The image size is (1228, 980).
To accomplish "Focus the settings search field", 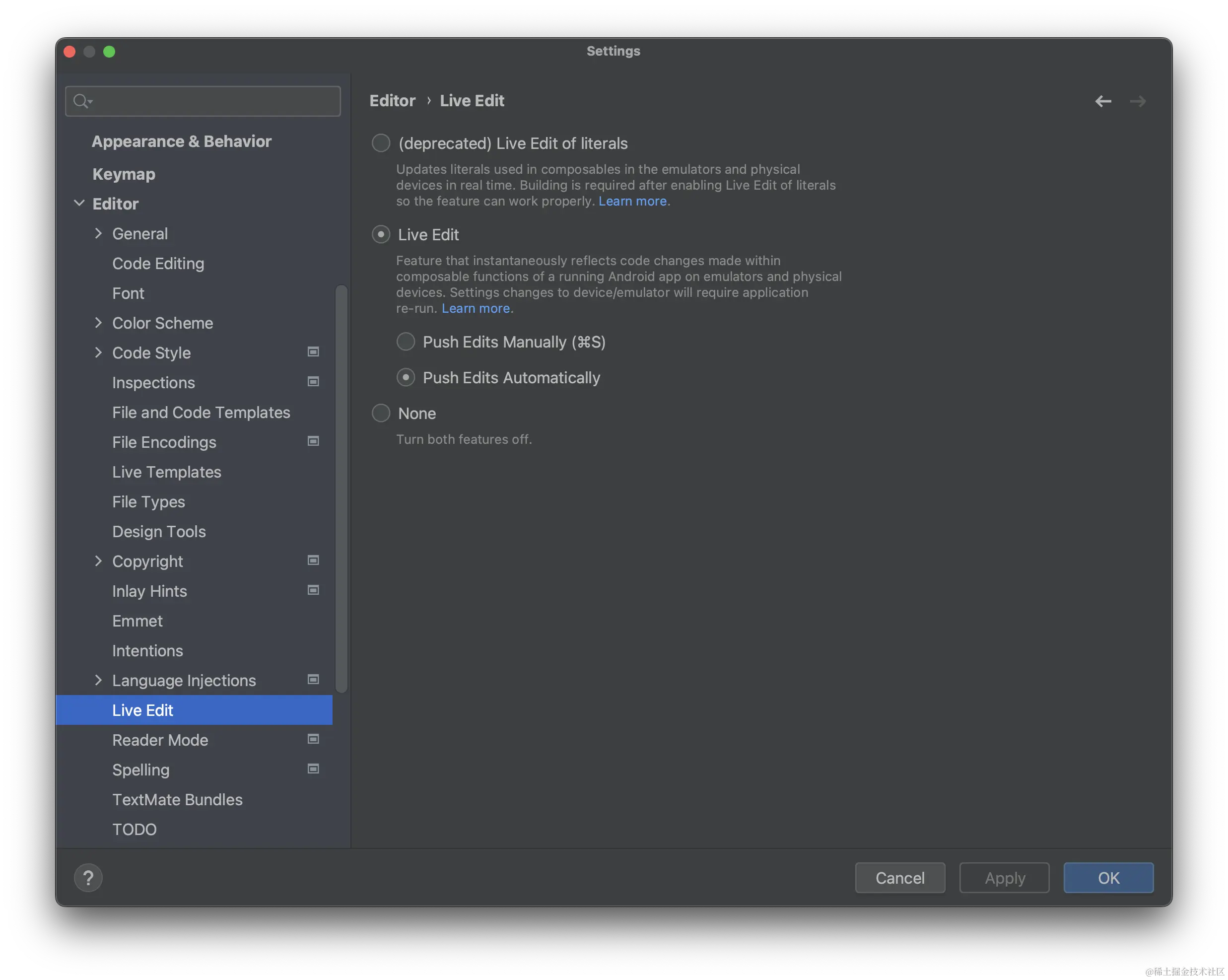I will point(216,101).
